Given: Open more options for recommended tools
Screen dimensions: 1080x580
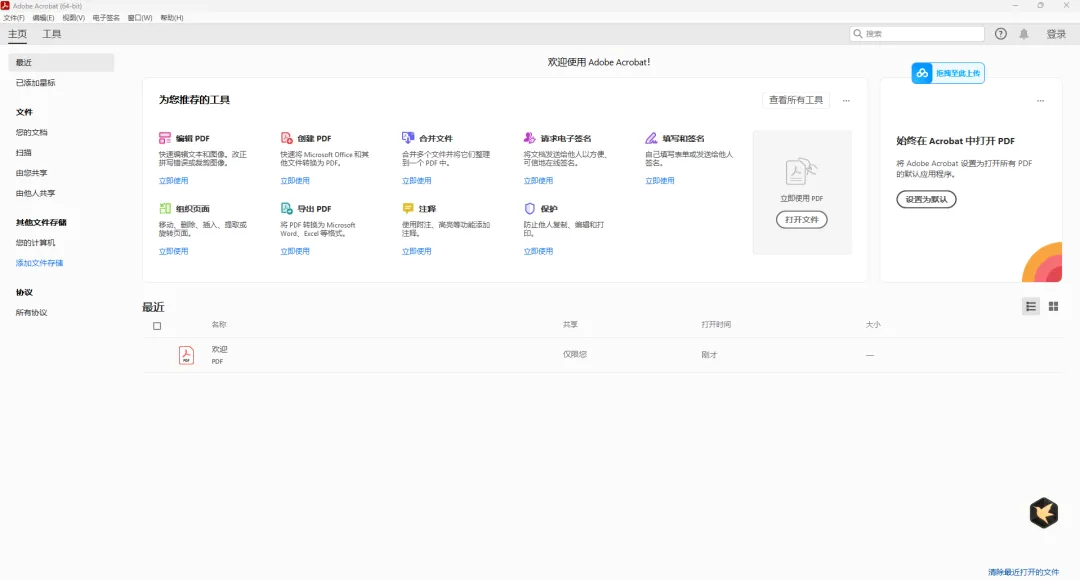Looking at the screenshot, I should [846, 101].
